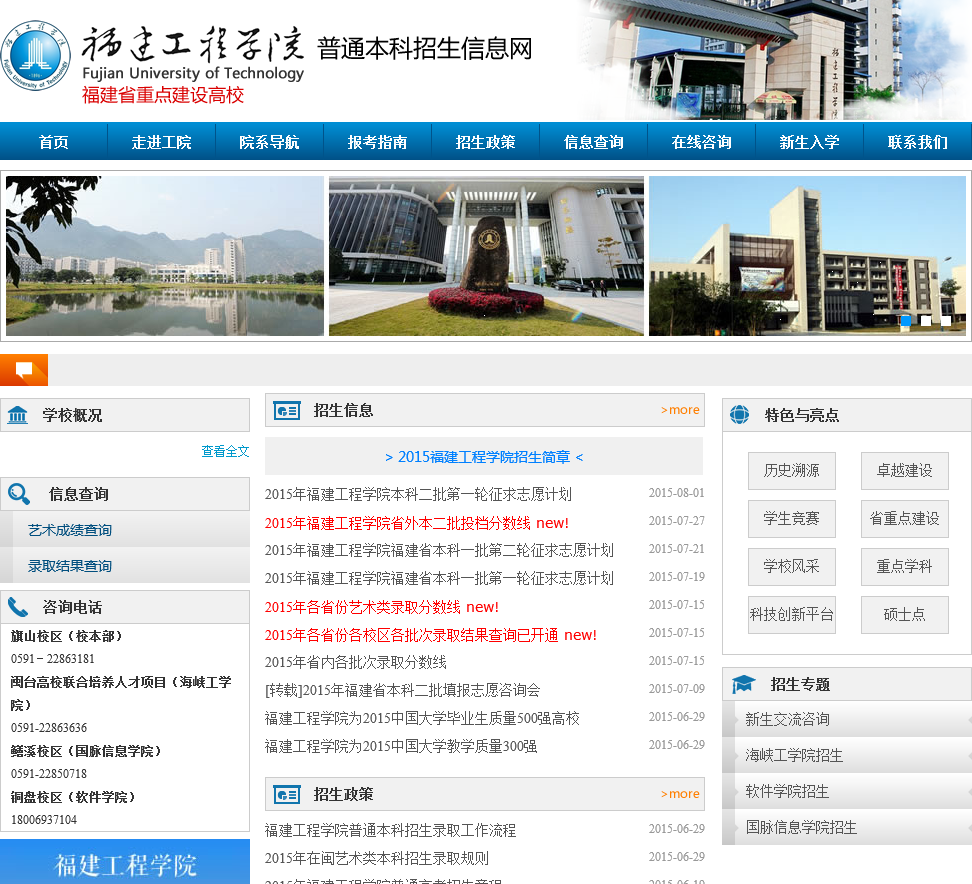Click the magnifier icon beside 信息查询
This screenshot has width=972, height=884.
click(19, 494)
